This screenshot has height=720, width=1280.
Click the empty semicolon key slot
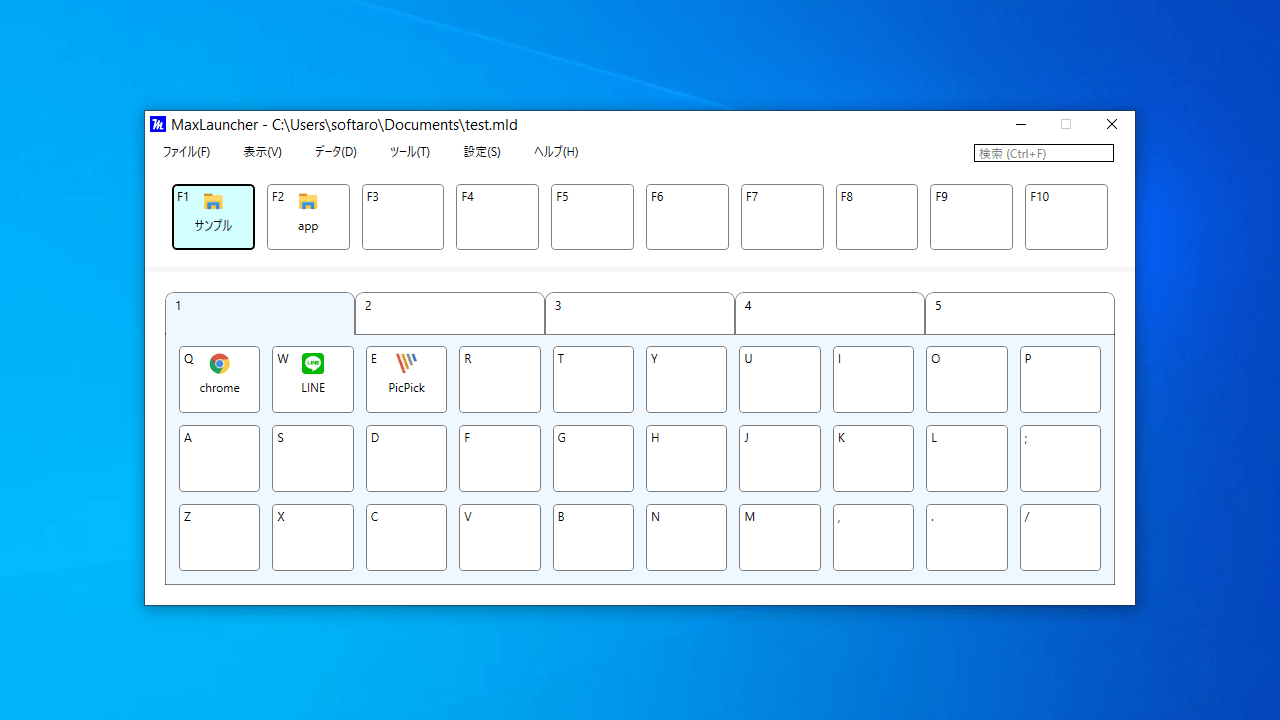(1060, 458)
